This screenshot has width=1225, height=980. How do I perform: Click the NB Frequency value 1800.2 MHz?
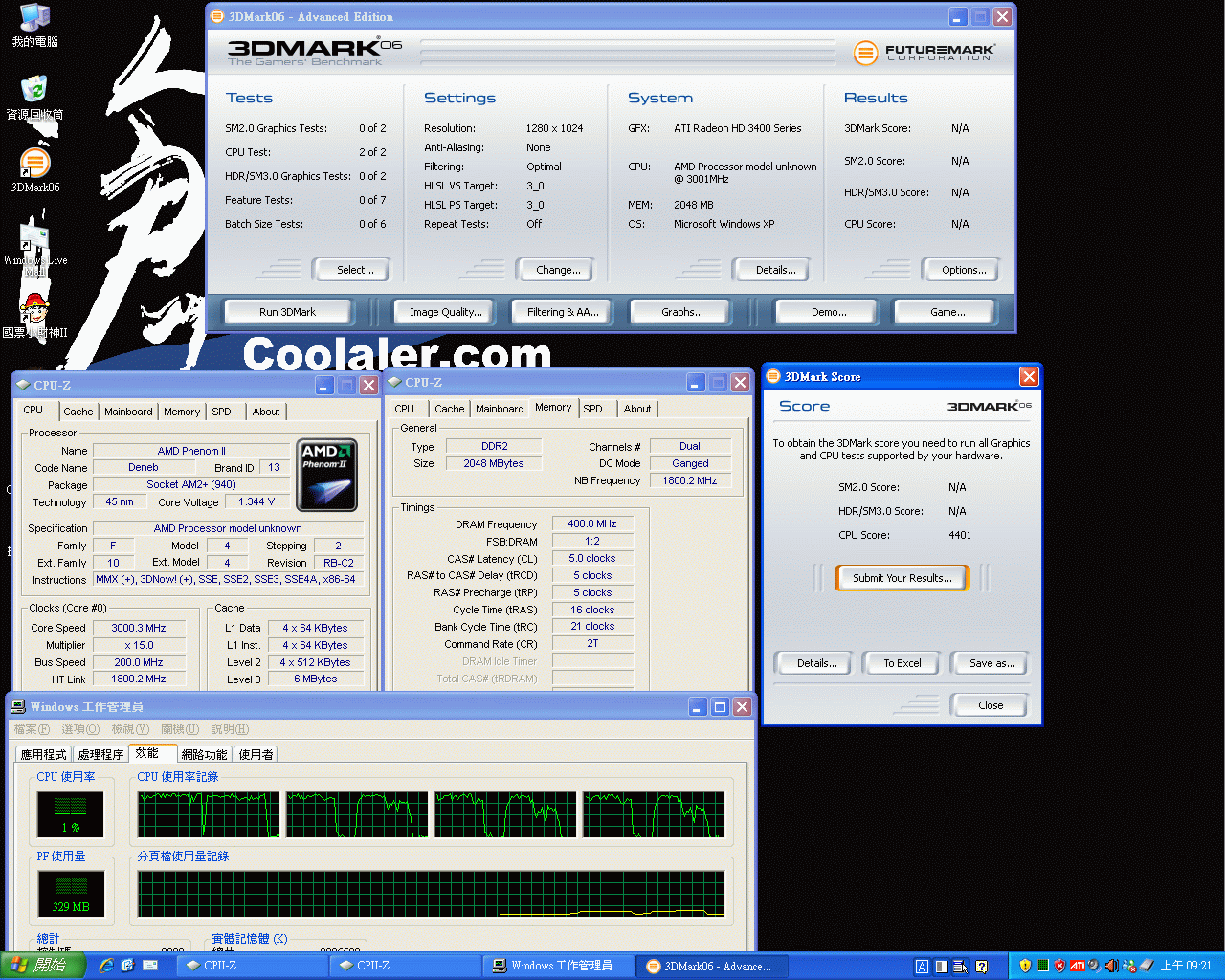690,480
